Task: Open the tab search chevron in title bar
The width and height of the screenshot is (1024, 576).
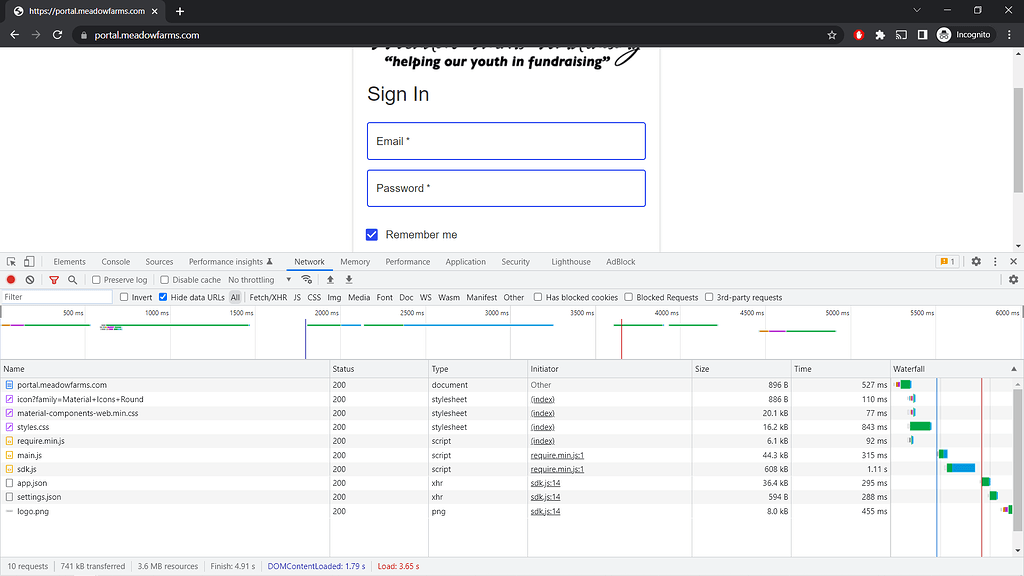Action: 917,10
